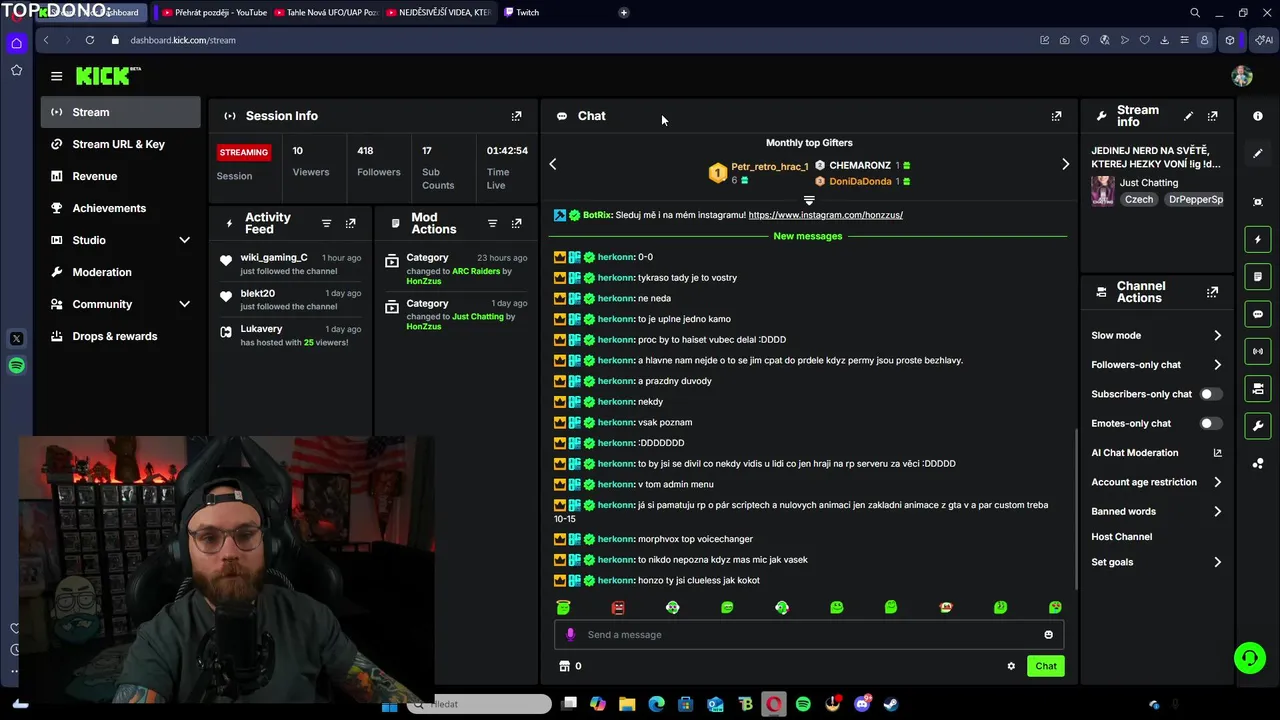Image resolution: width=1280 pixels, height=720 pixels.
Task: Open the user profile avatar
Action: (1242, 76)
